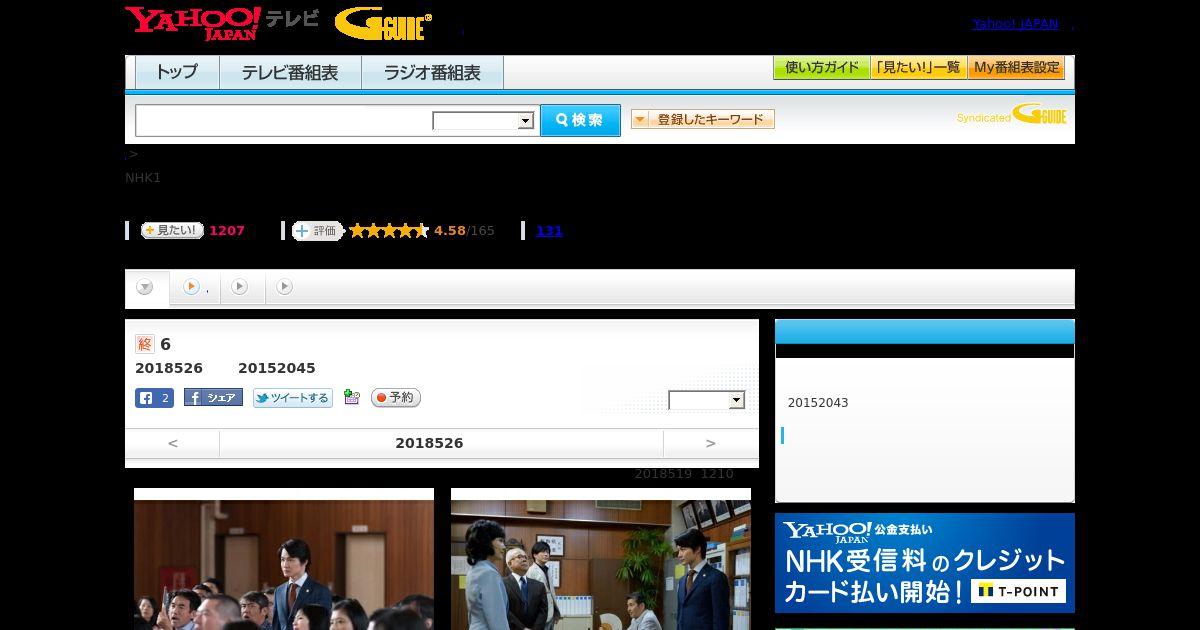The height and width of the screenshot is (630, 1200).
Task: Click the 検索 search button
Action: (580, 120)
